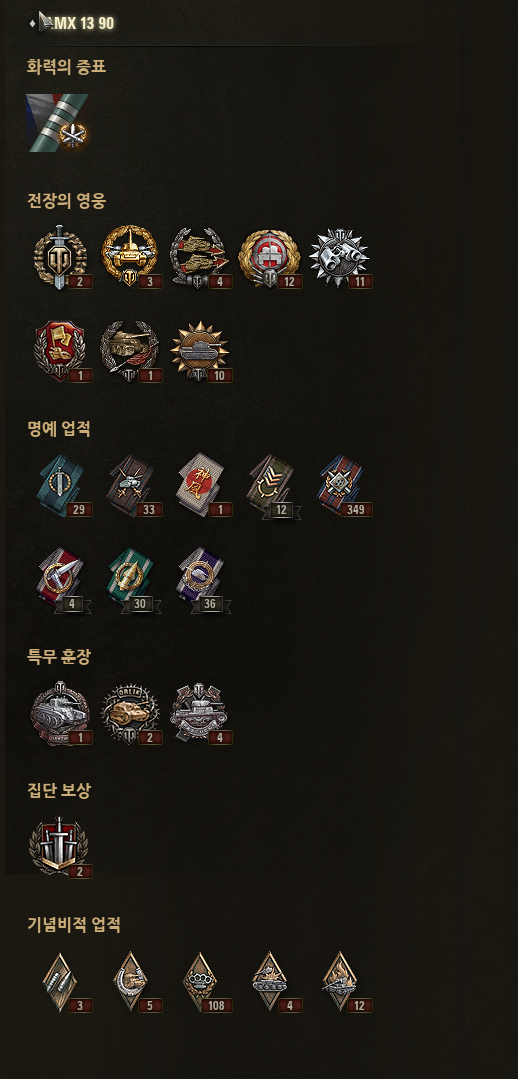Click the purple tank ribbon with count 36

point(202,579)
